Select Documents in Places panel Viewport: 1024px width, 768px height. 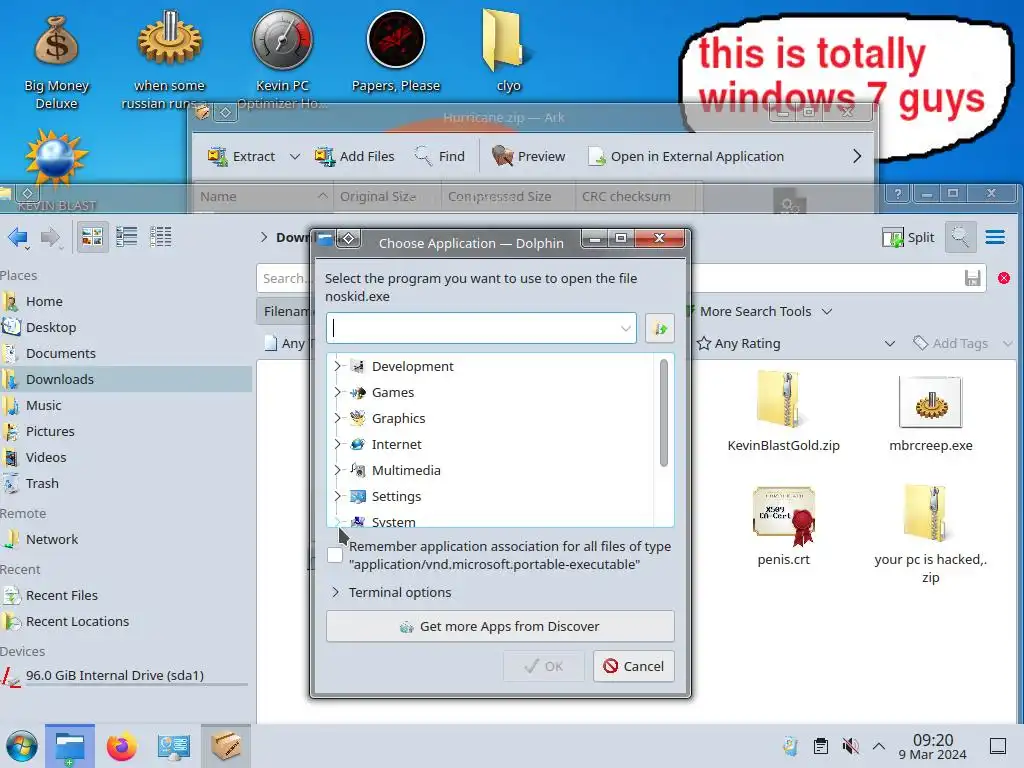coord(126,353)
